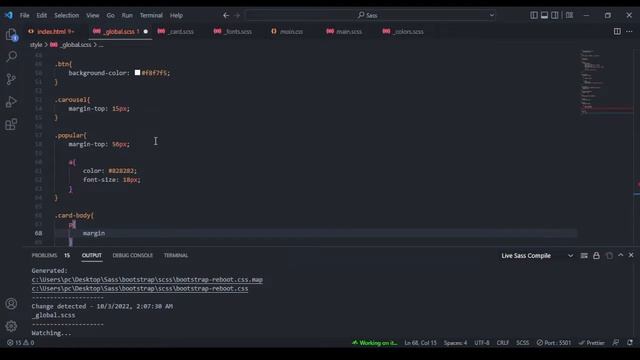
Task: Click the code minimap overview
Action: (606, 82)
